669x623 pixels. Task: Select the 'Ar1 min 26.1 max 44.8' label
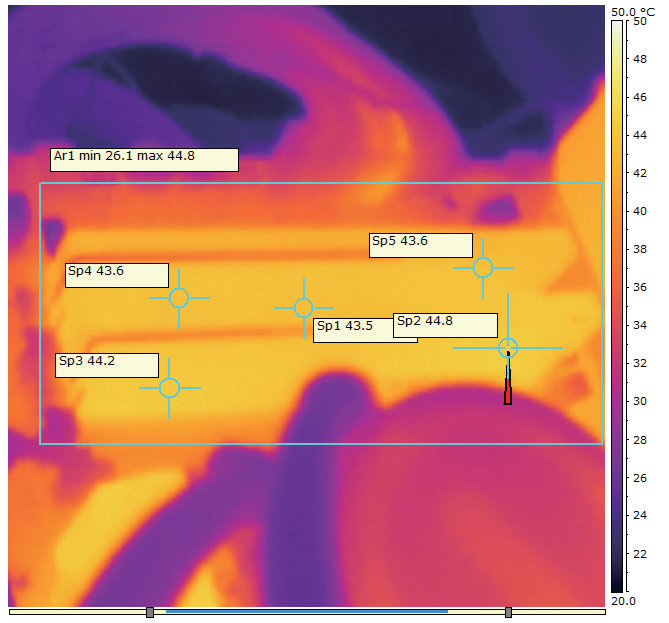coord(144,160)
